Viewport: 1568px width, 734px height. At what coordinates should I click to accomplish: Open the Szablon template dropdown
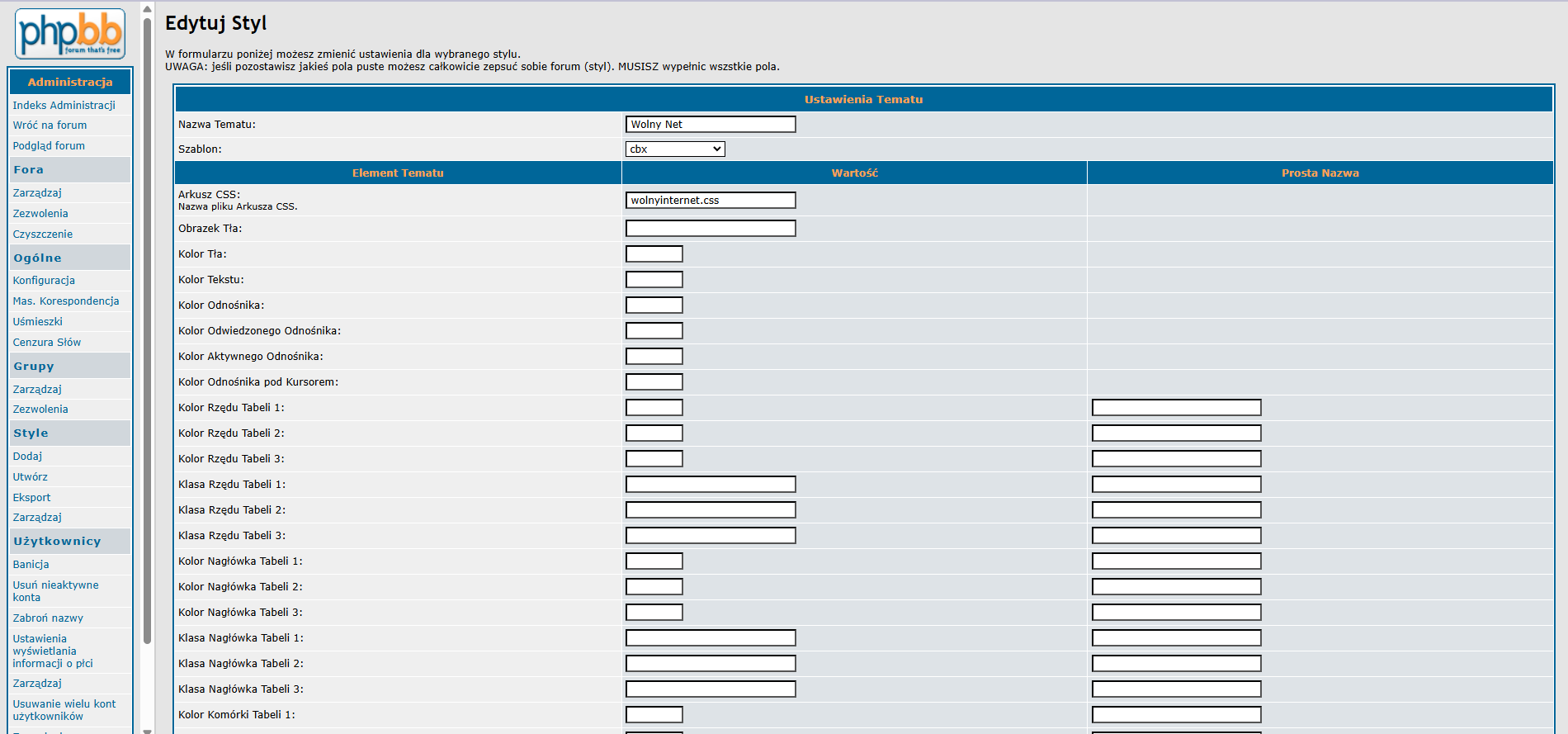click(674, 149)
